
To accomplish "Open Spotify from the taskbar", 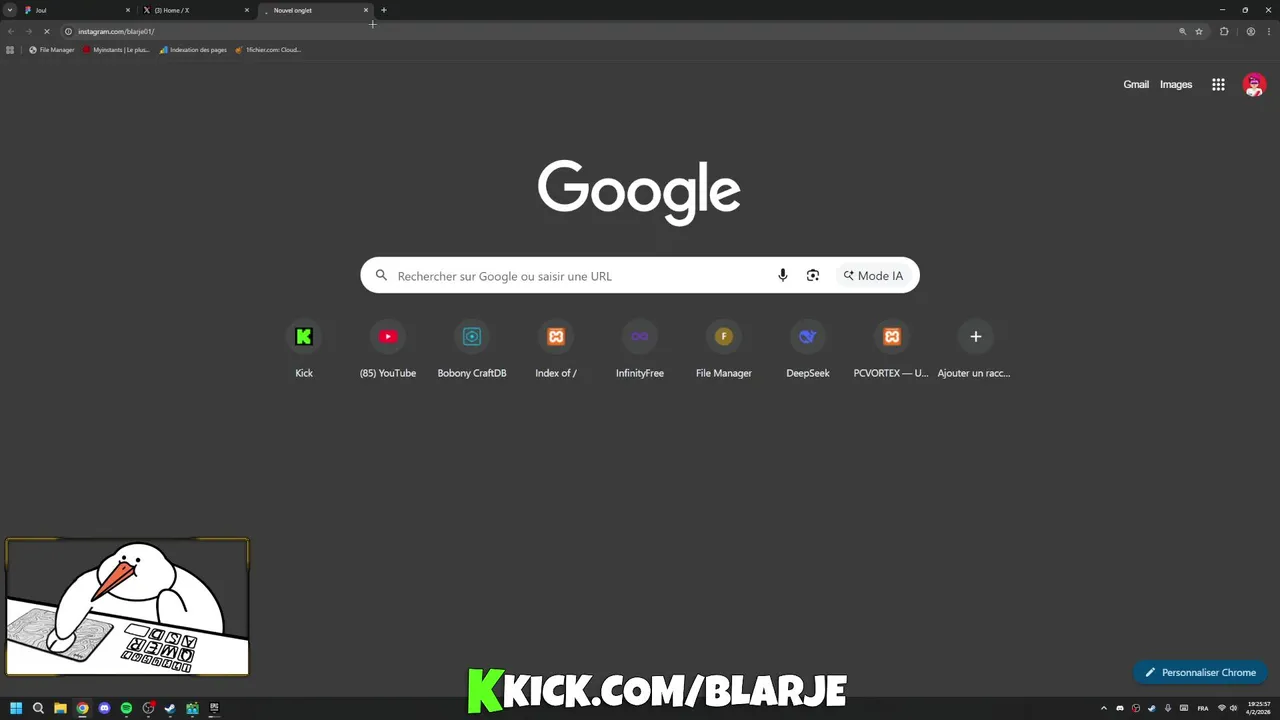I will [126, 708].
